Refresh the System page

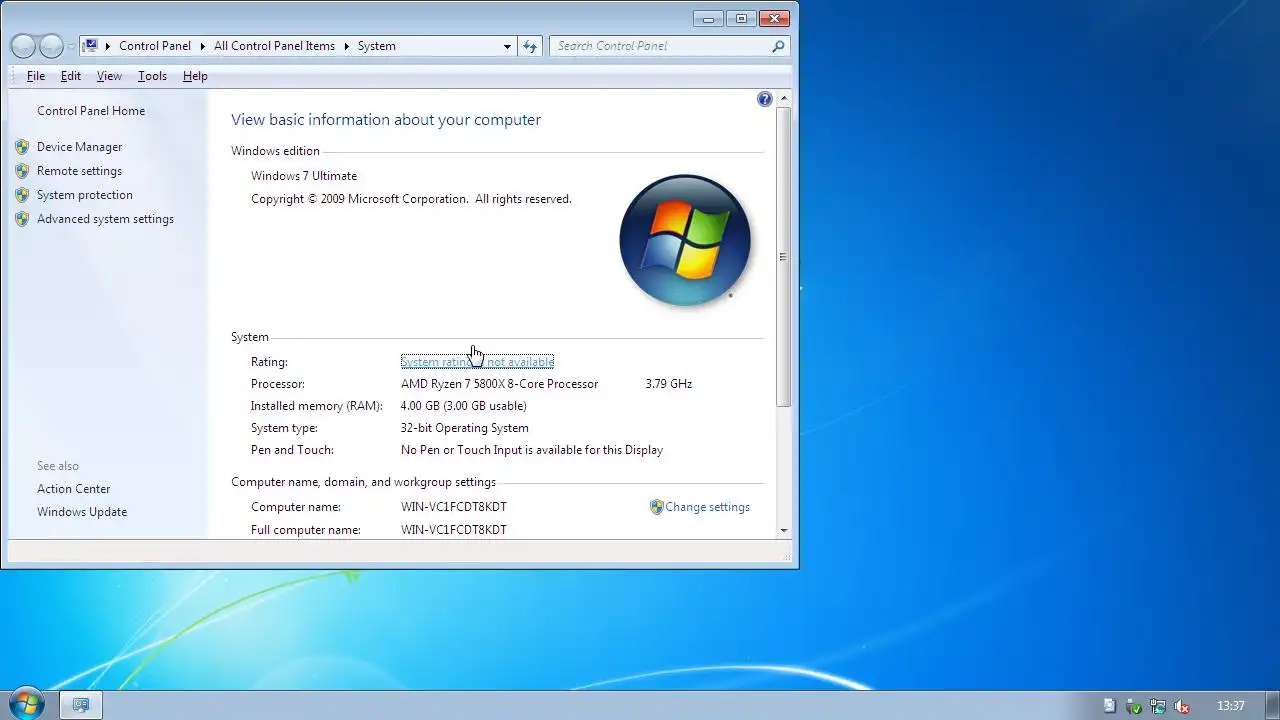coord(530,46)
